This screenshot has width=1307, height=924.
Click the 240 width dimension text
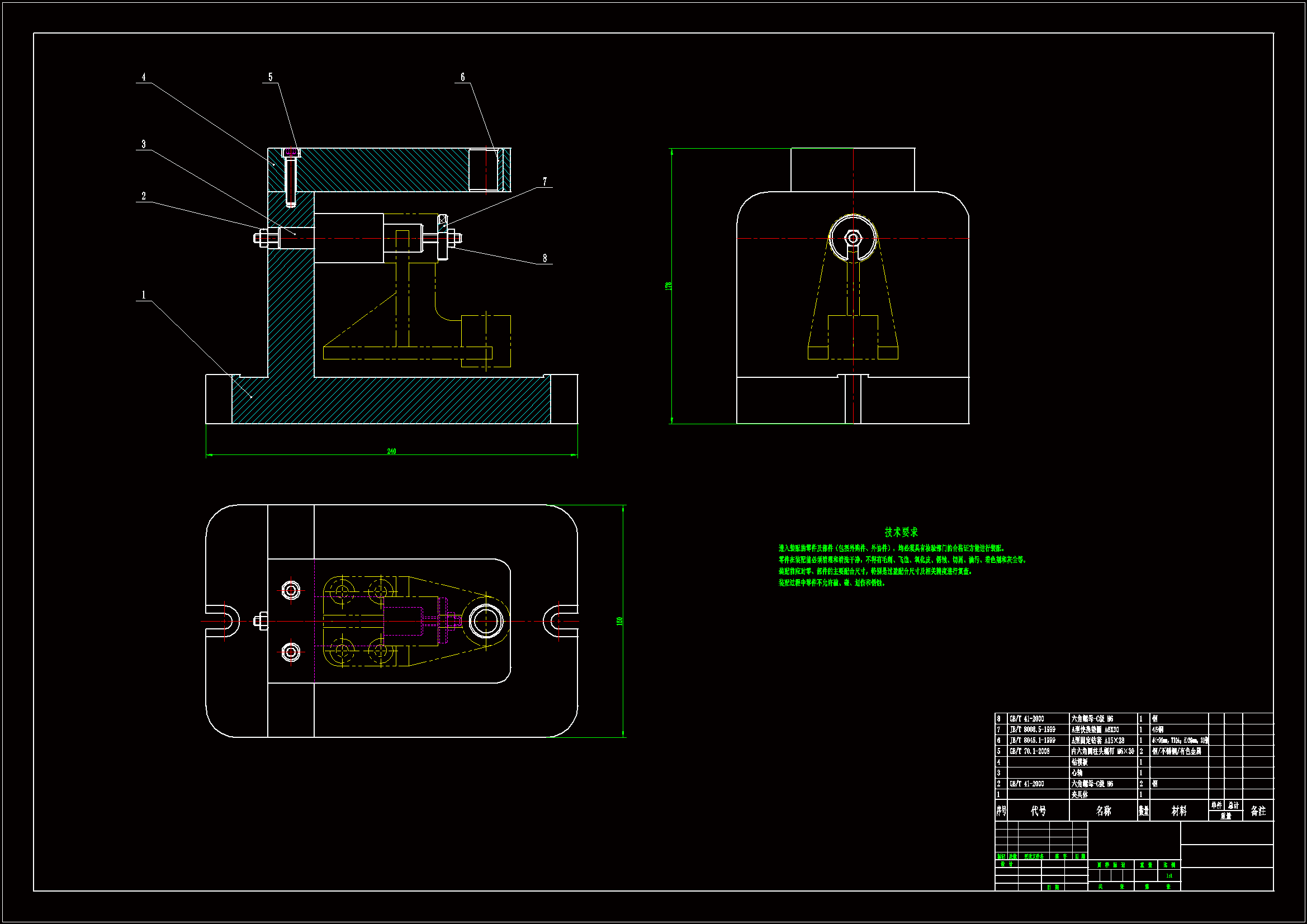pyautogui.click(x=392, y=452)
